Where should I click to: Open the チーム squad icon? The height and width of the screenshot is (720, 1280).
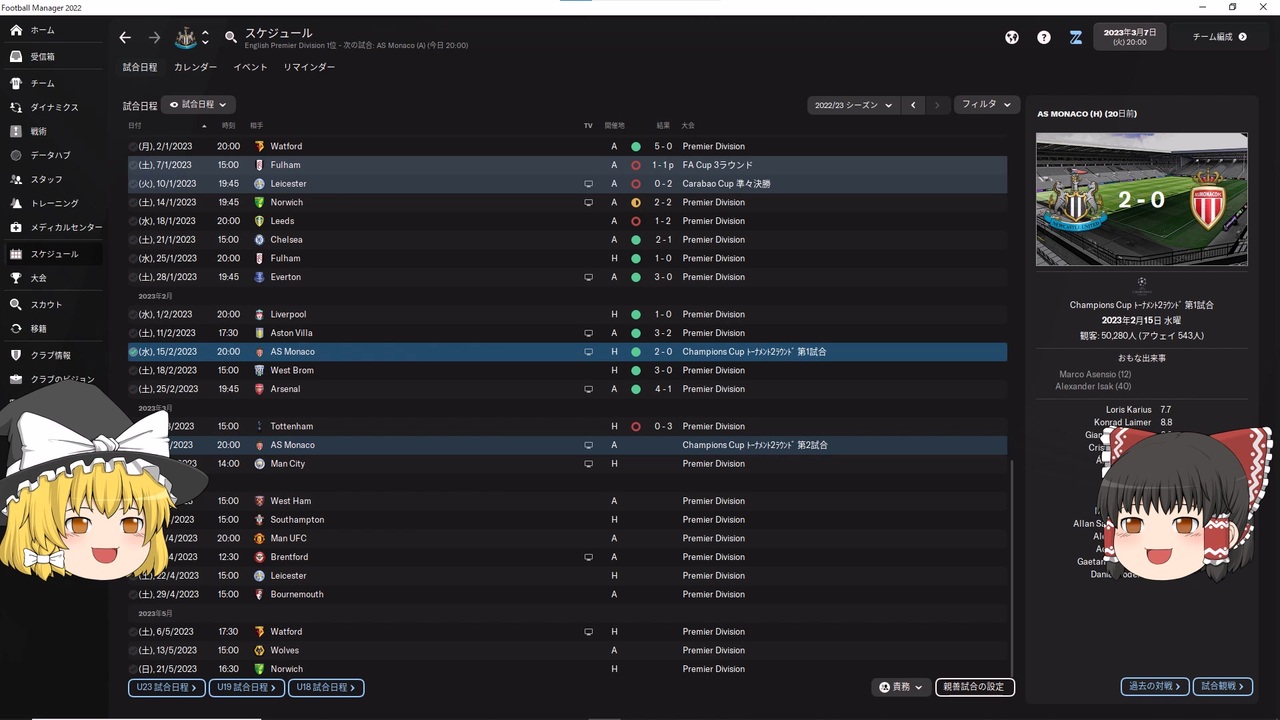(x=16, y=83)
